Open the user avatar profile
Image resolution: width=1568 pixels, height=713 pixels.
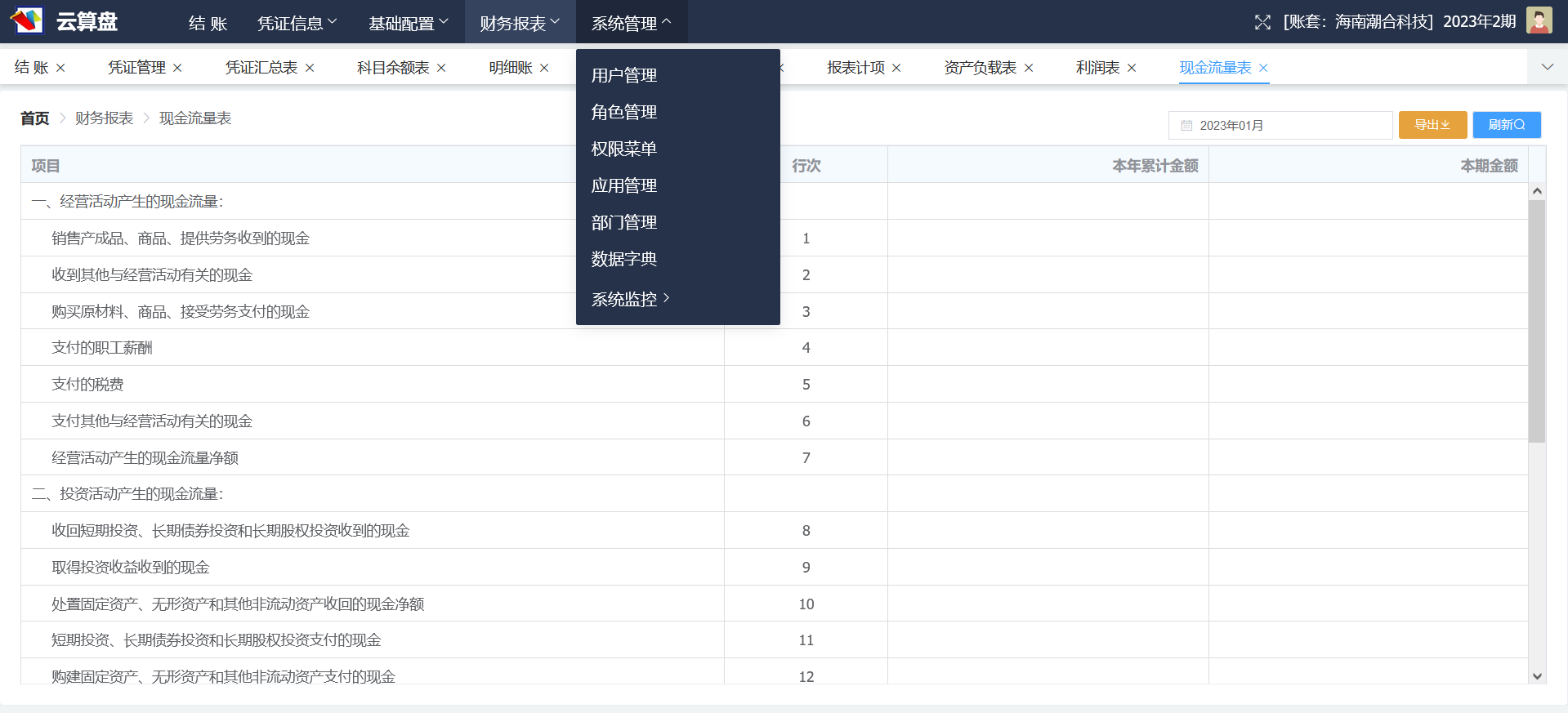click(1539, 21)
